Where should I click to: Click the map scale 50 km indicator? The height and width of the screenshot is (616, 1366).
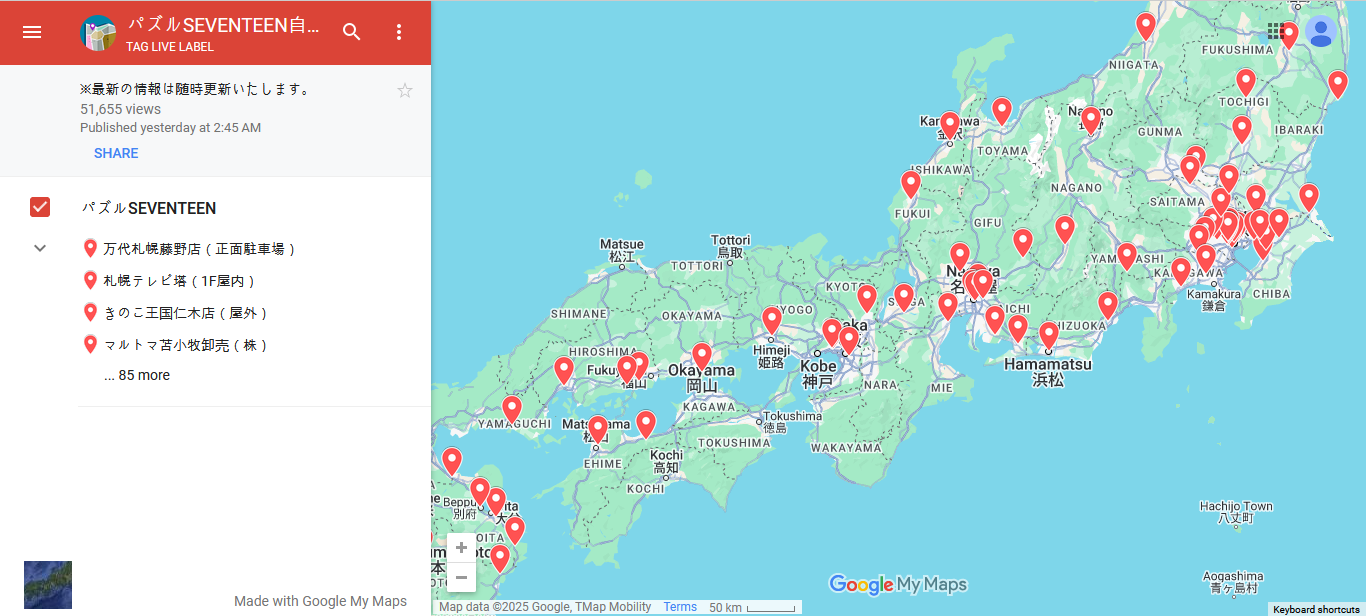click(x=752, y=607)
